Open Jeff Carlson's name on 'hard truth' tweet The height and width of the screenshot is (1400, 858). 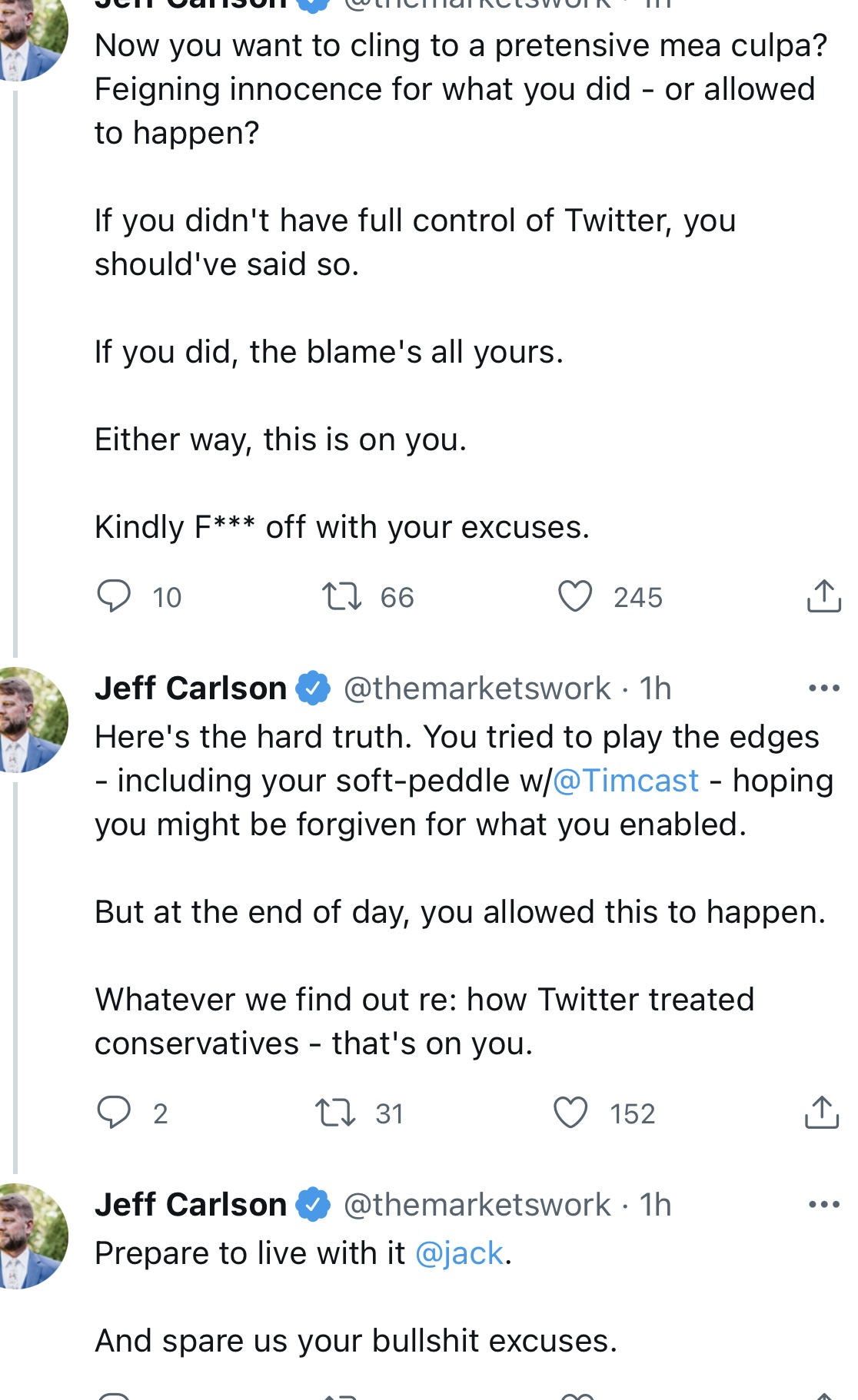point(191,688)
